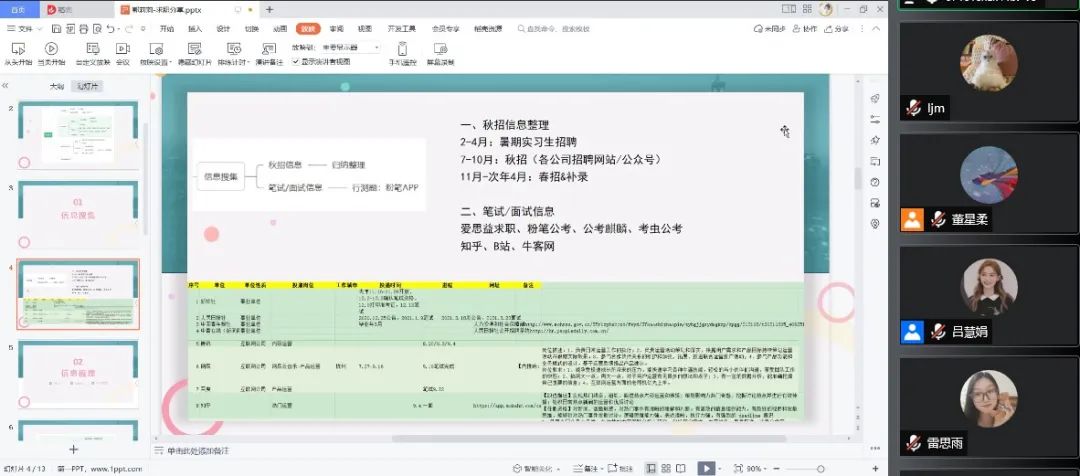Open presenter notes (演讲备注) tool
This screenshot has height=476, width=1080.
pos(265,52)
